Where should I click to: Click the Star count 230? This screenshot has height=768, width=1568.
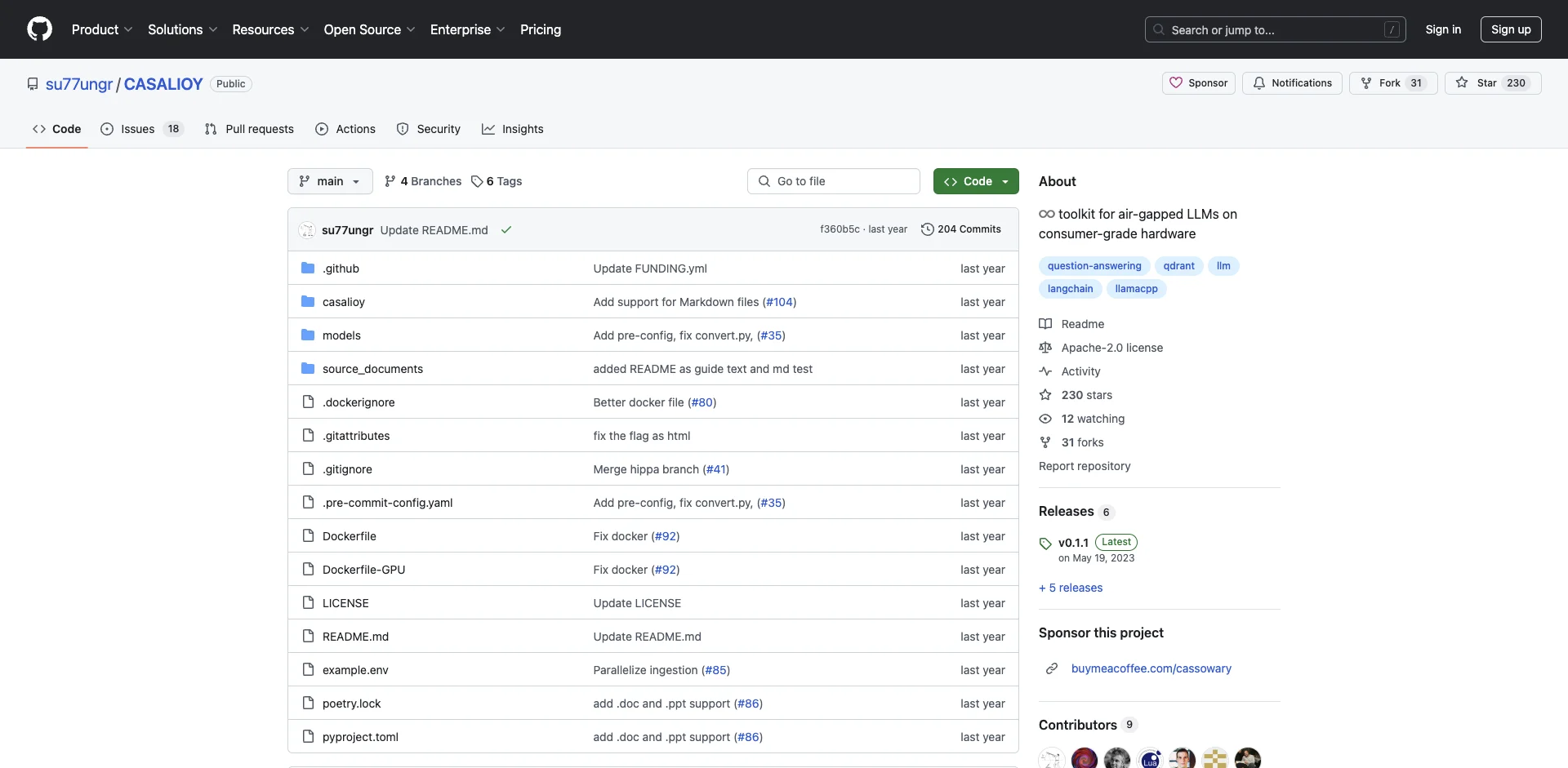coord(1516,83)
